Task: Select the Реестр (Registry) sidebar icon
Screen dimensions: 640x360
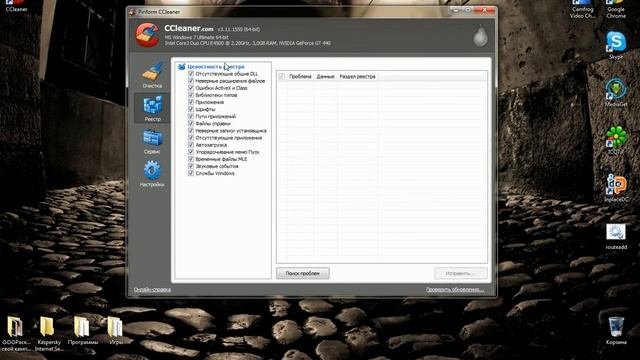Action: [152, 108]
